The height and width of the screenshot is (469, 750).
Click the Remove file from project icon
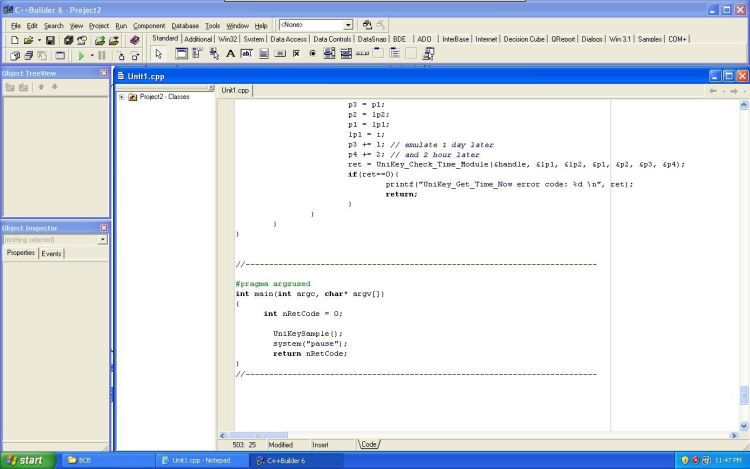tap(114, 41)
